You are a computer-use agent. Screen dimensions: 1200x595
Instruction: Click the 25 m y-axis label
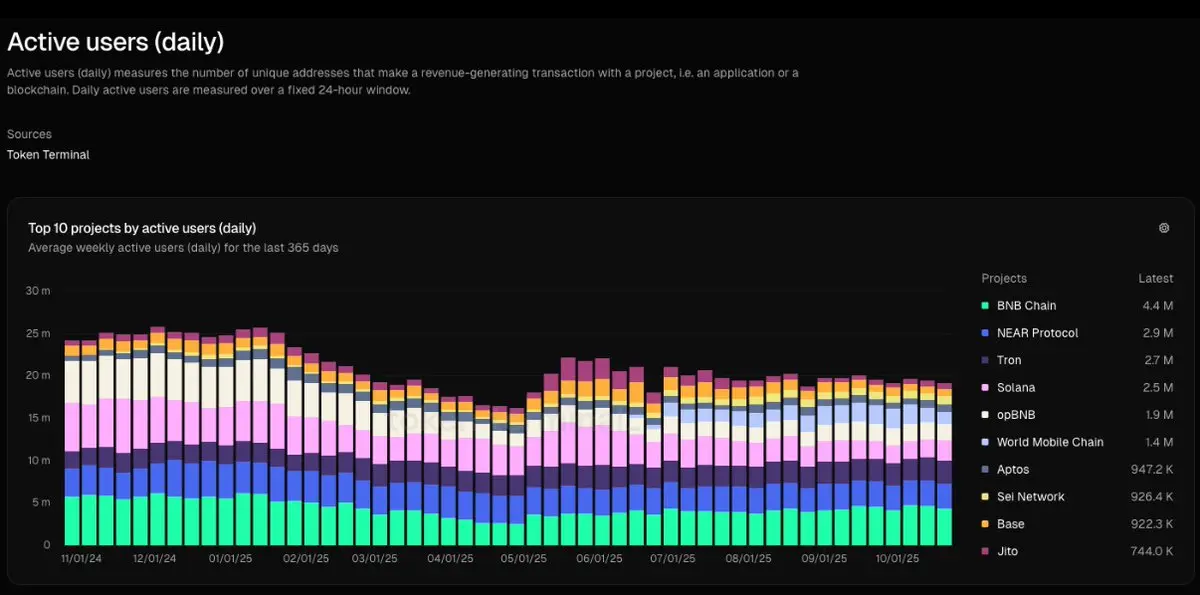37,333
